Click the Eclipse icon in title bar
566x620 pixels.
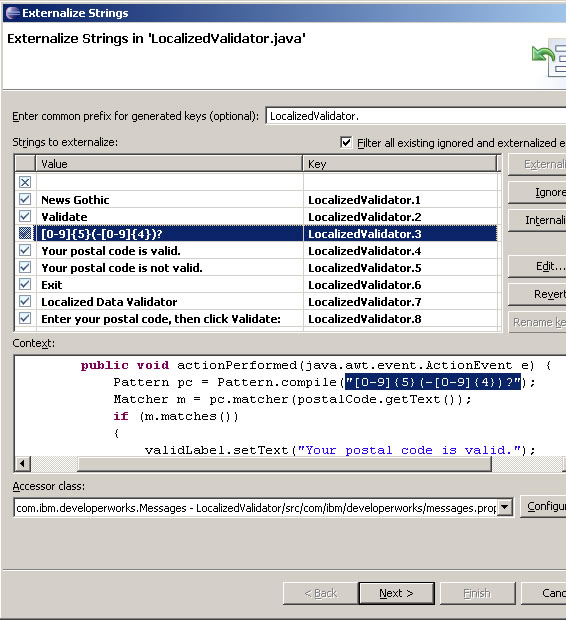(12, 13)
